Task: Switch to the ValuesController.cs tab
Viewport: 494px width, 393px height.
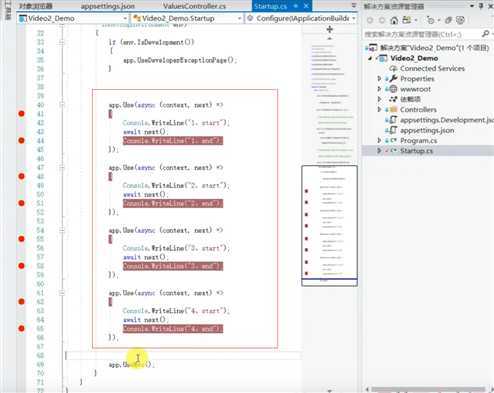Action: coord(194,6)
